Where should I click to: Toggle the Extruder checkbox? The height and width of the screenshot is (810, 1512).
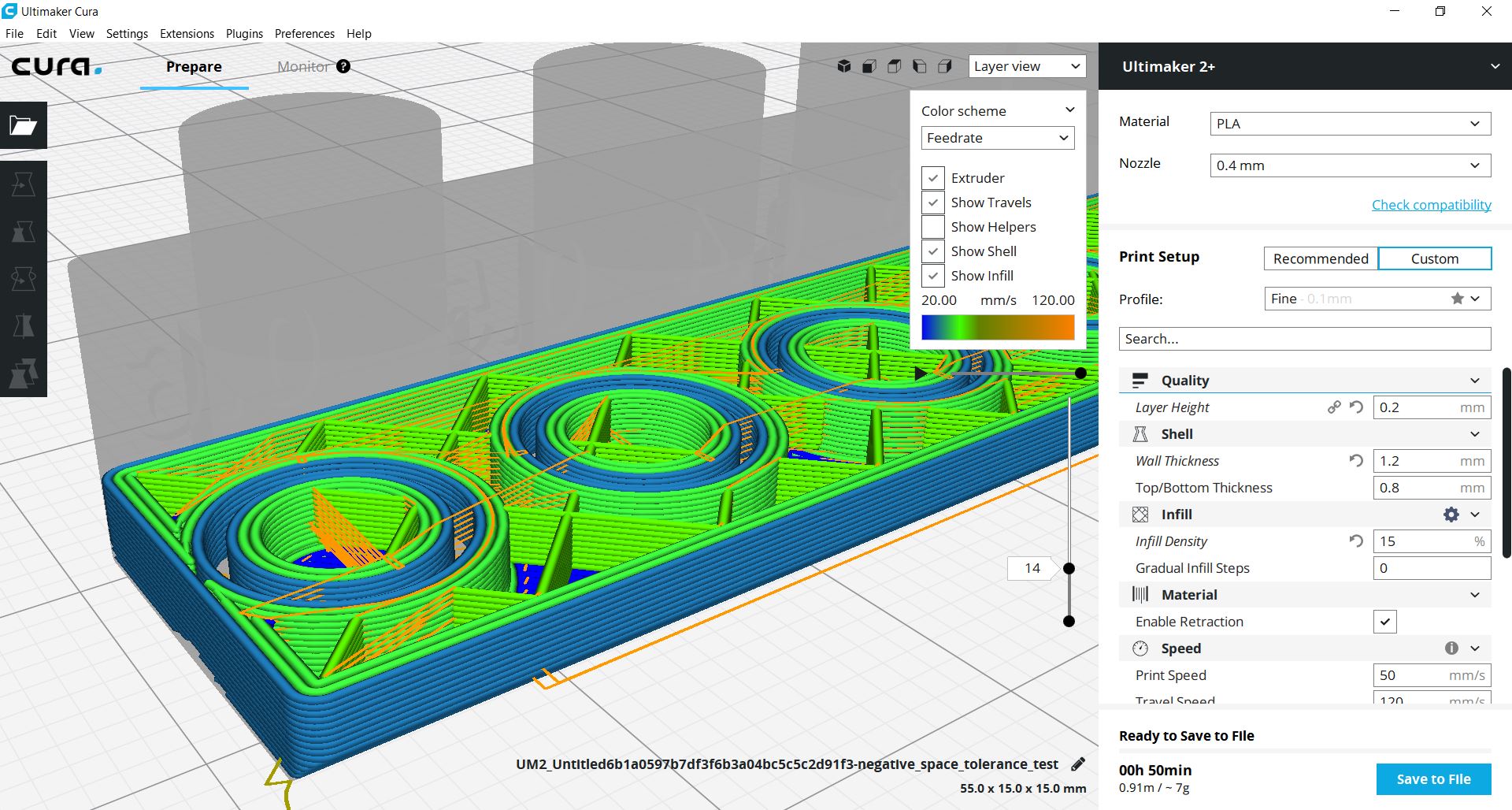click(933, 178)
